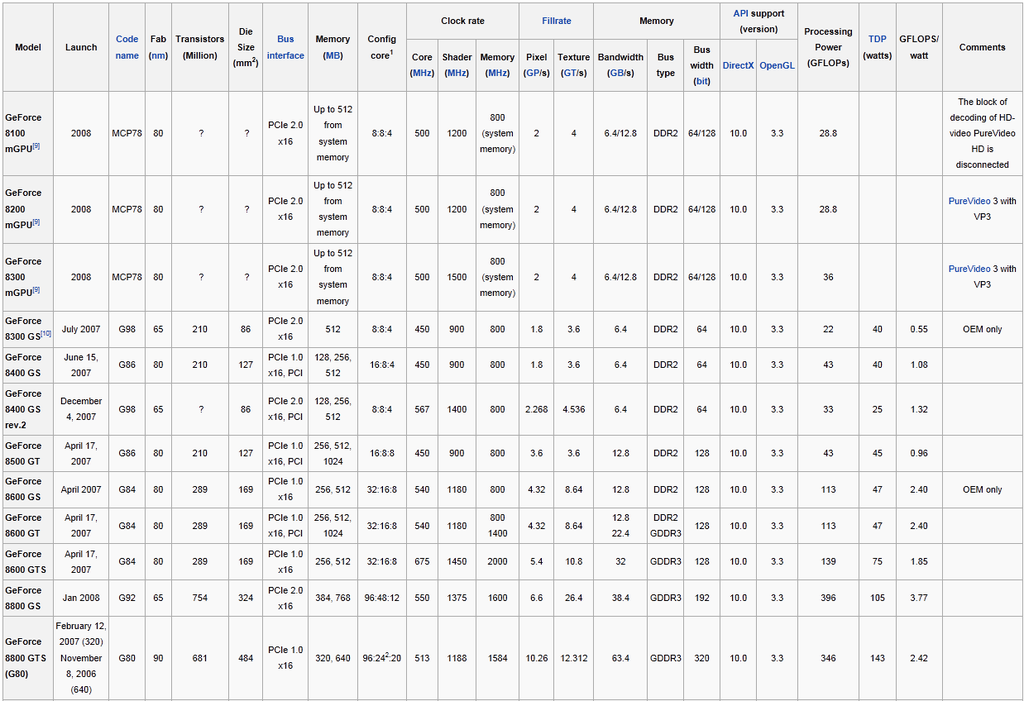
Task: Select the GeForce 8800 GTS (G80) model cell
Action: (x=27, y=658)
